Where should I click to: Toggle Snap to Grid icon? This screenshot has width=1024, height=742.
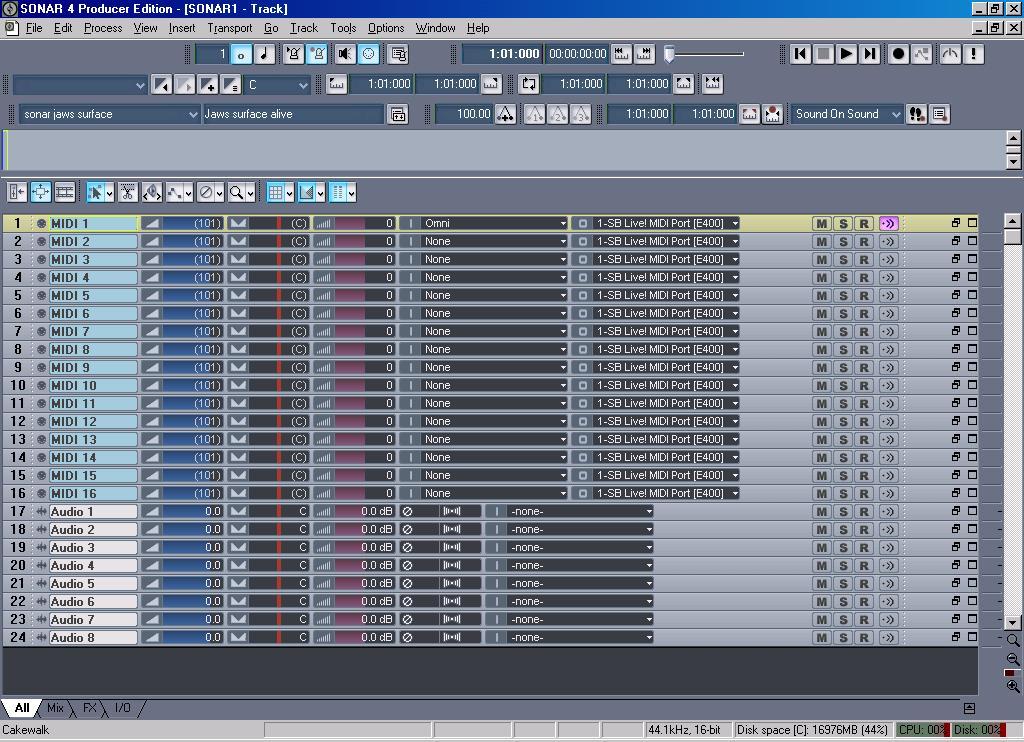pyautogui.click(x=276, y=193)
